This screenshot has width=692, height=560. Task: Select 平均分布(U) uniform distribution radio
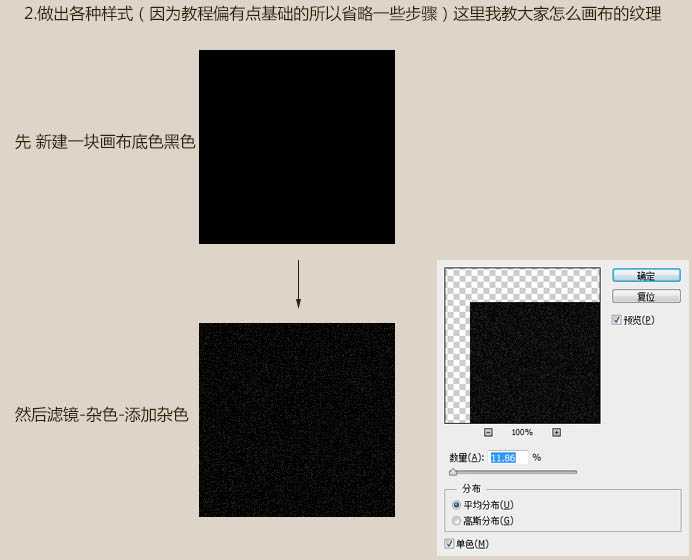point(456,504)
